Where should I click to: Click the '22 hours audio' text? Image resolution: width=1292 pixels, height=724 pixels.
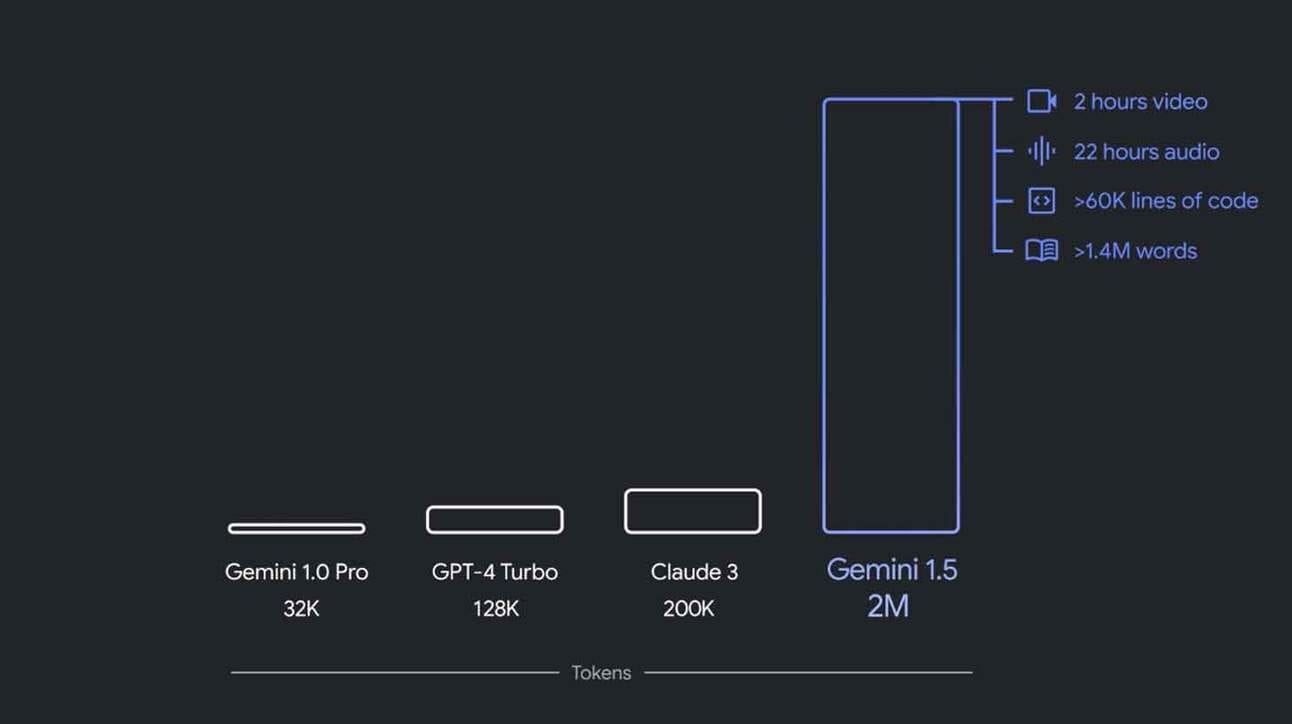pyautogui.click(x=1146, y=152)
